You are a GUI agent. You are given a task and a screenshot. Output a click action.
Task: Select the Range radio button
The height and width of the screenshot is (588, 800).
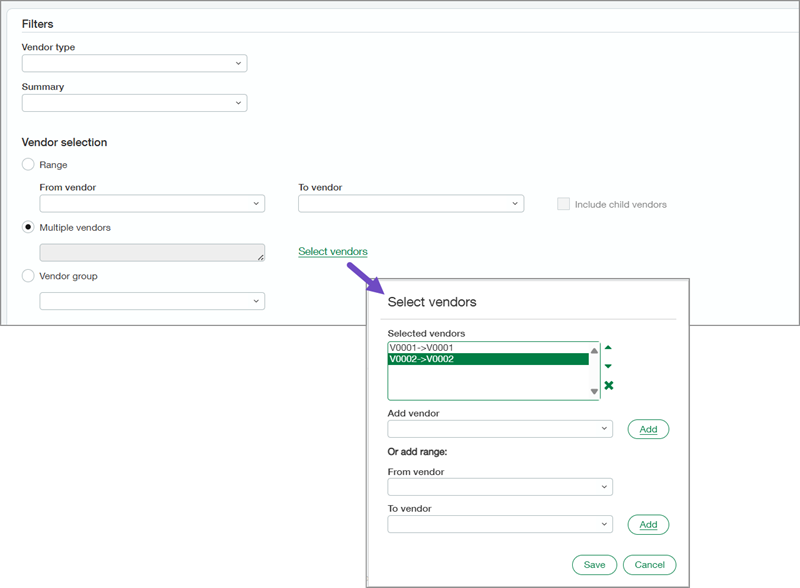[x=28, y=164]
